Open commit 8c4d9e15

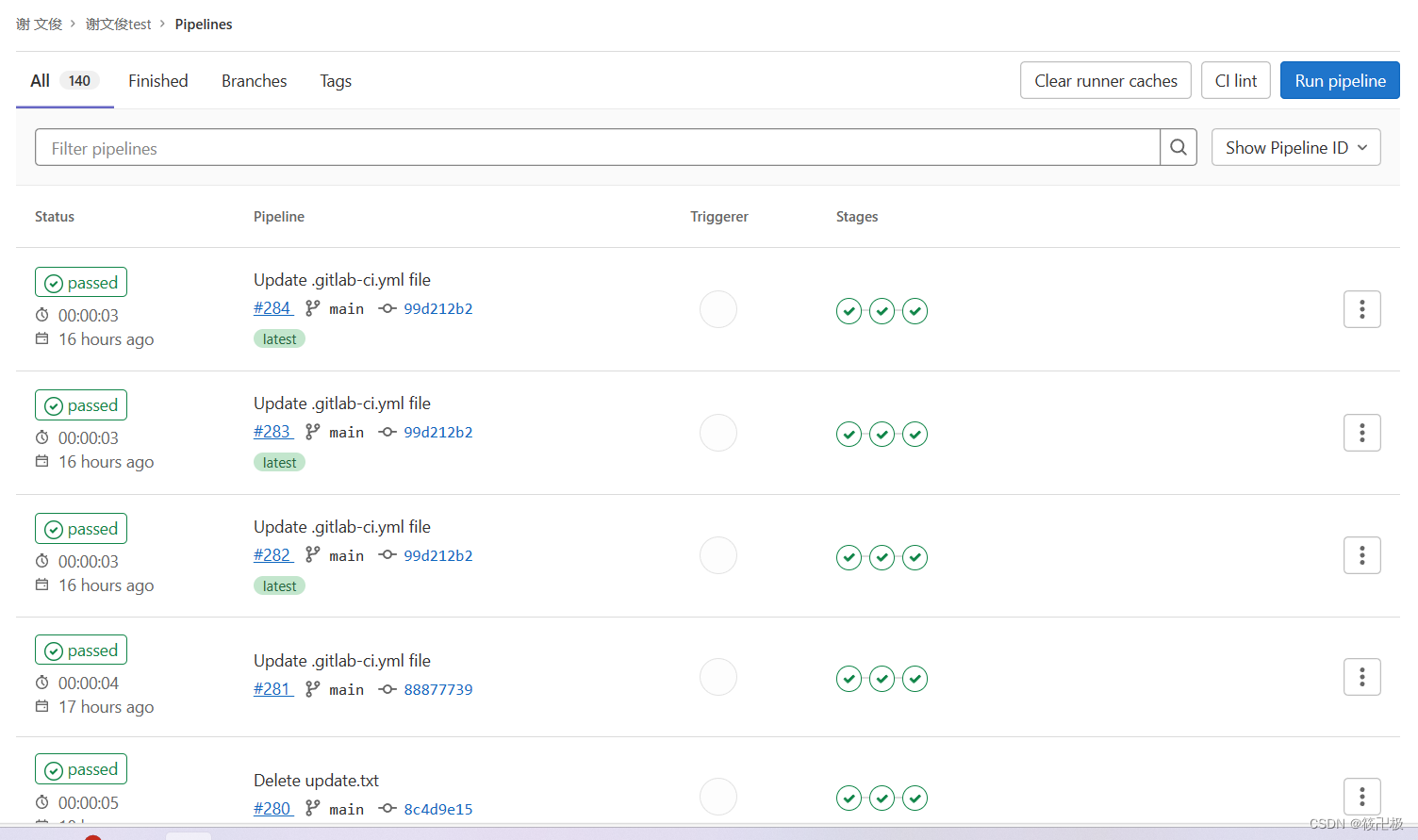tap(437, 809)
